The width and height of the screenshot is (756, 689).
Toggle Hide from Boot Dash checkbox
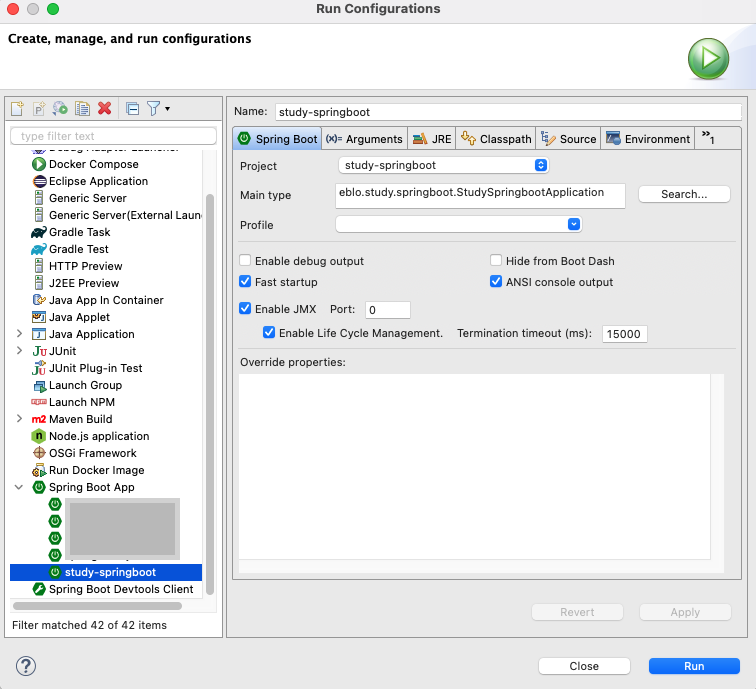coord(496,260)
